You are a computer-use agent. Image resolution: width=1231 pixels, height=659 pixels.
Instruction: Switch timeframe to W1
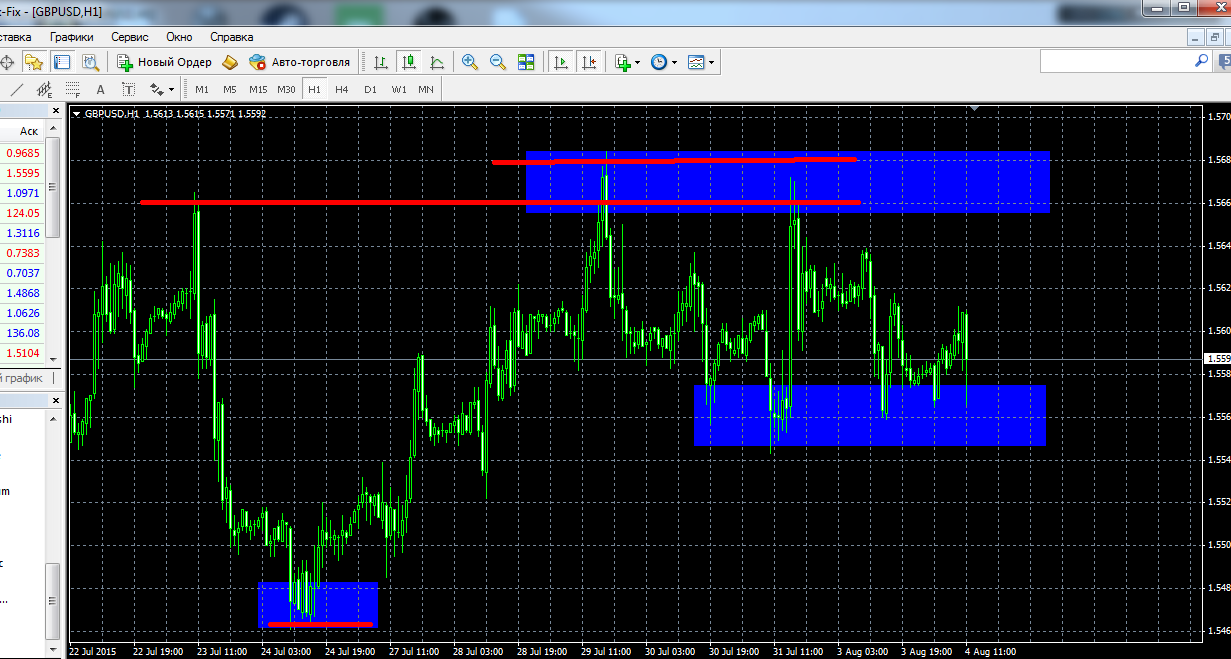coord(398,89)
